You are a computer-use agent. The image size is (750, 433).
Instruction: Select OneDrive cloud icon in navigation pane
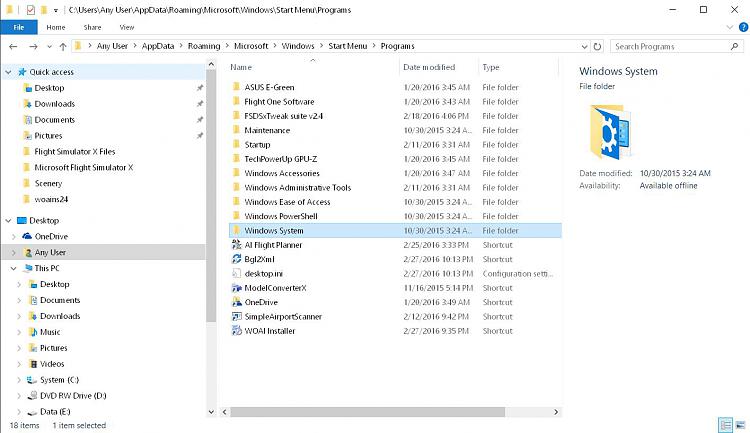pyautogui.click(x=27, y=236)
